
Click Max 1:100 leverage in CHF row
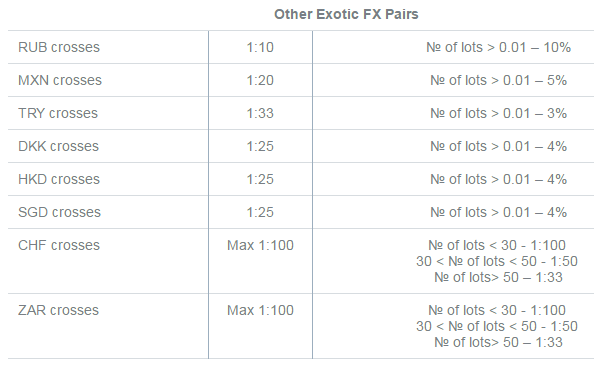click(x=260, y=245)
